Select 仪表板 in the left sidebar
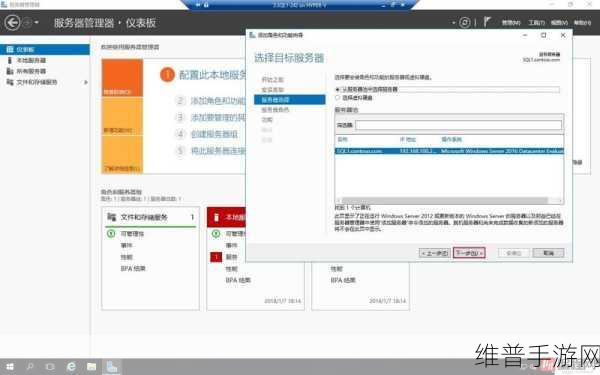The width and height of the screenshot is (600, 375). point(45,49)
